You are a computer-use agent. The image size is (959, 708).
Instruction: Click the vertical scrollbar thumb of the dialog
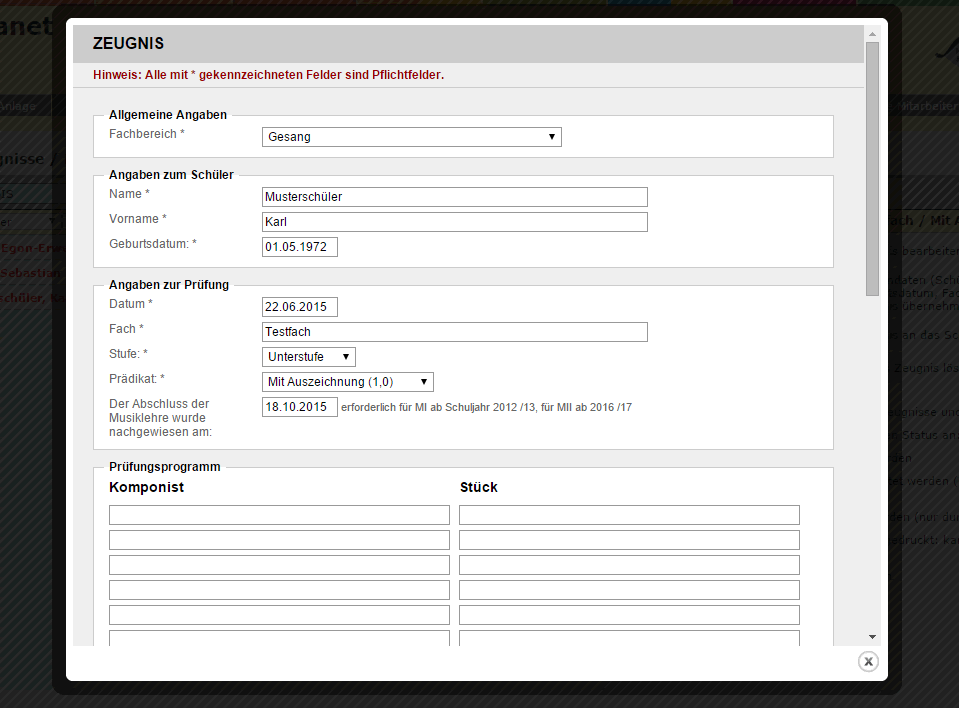873,169
